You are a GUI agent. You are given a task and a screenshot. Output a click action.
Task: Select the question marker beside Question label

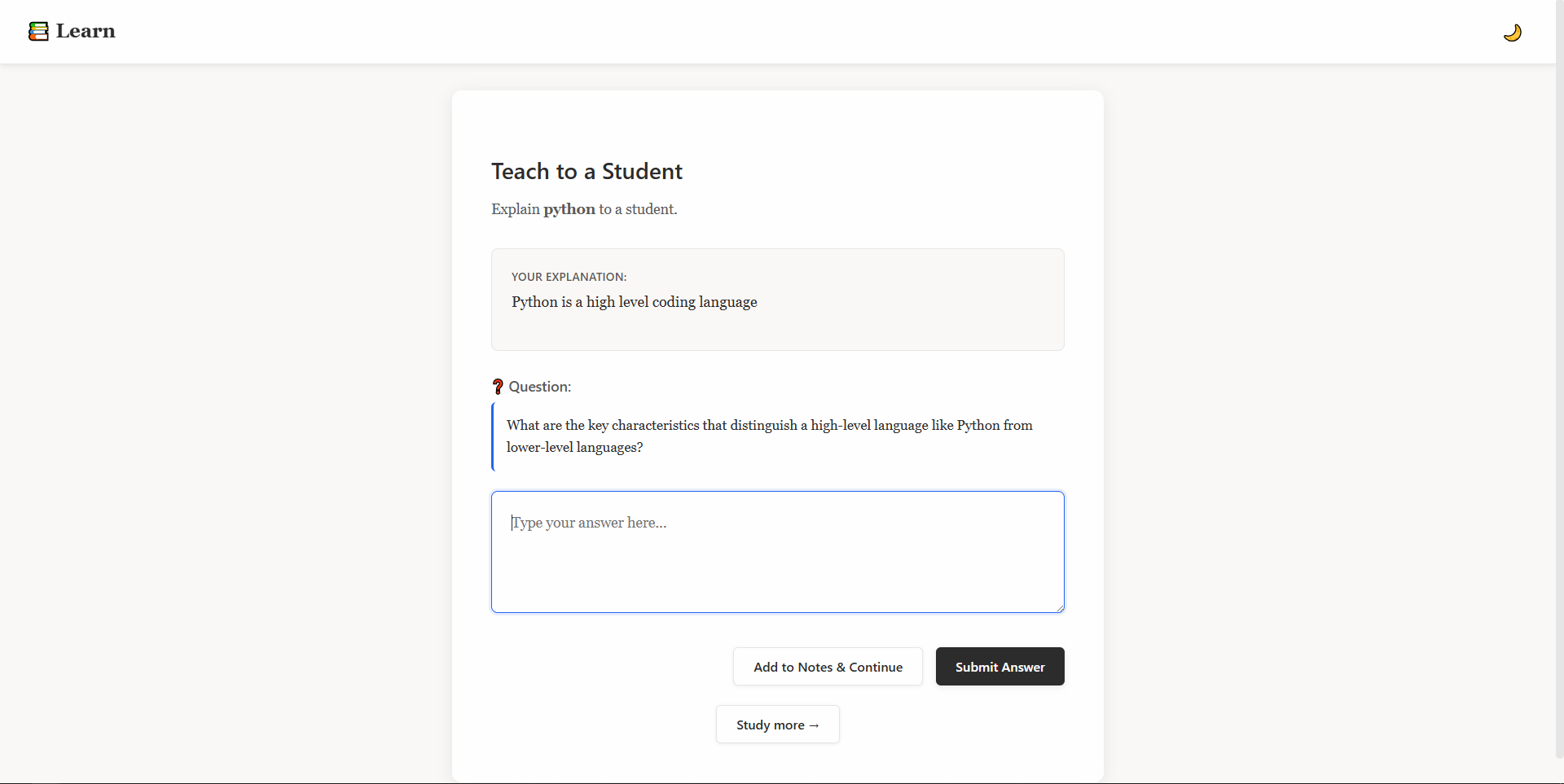tap(498, 387)
